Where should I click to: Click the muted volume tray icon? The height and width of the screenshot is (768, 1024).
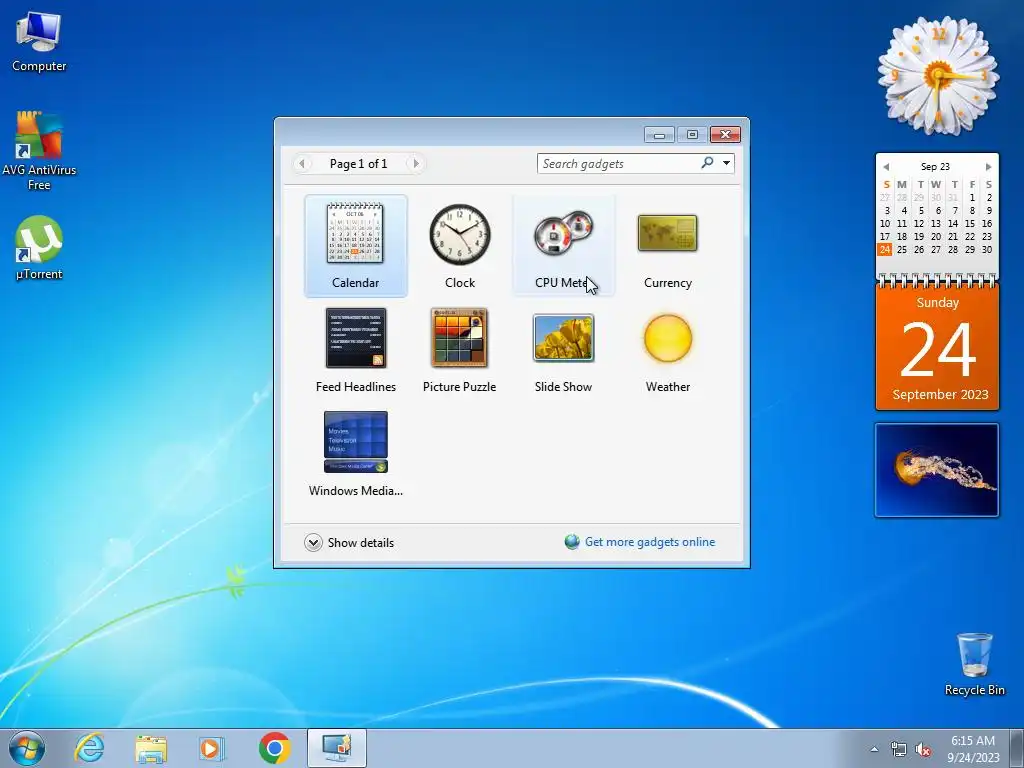click(923, 749)
